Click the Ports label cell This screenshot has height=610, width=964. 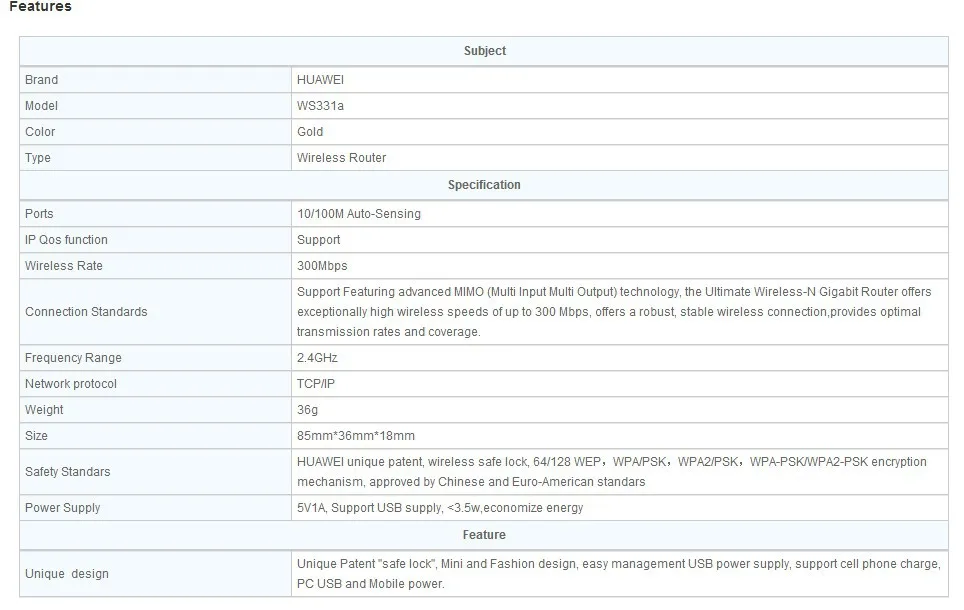39,214
